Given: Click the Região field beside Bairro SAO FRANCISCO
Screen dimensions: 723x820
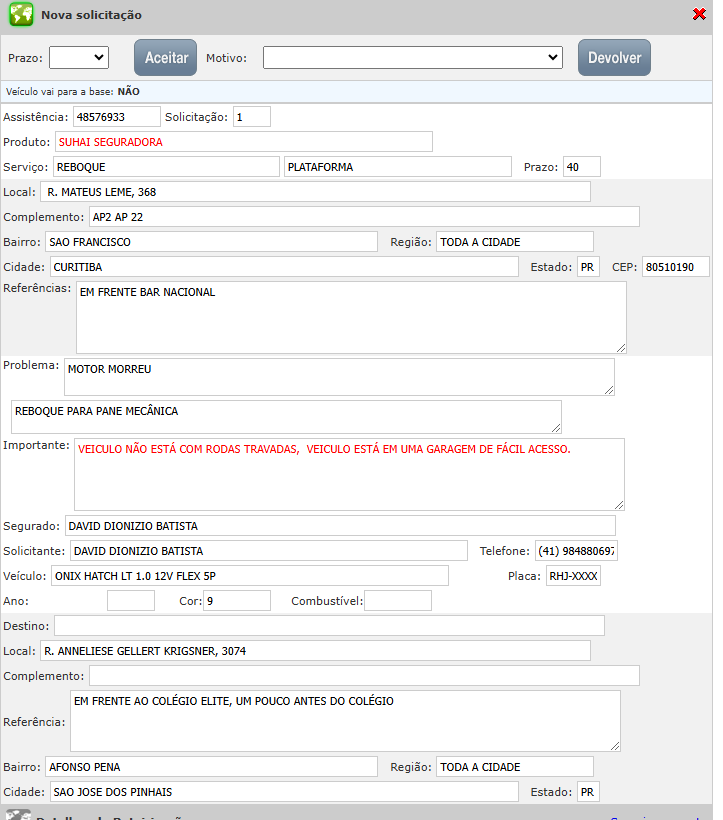Looking at the screenshot, I should point(514,242).
